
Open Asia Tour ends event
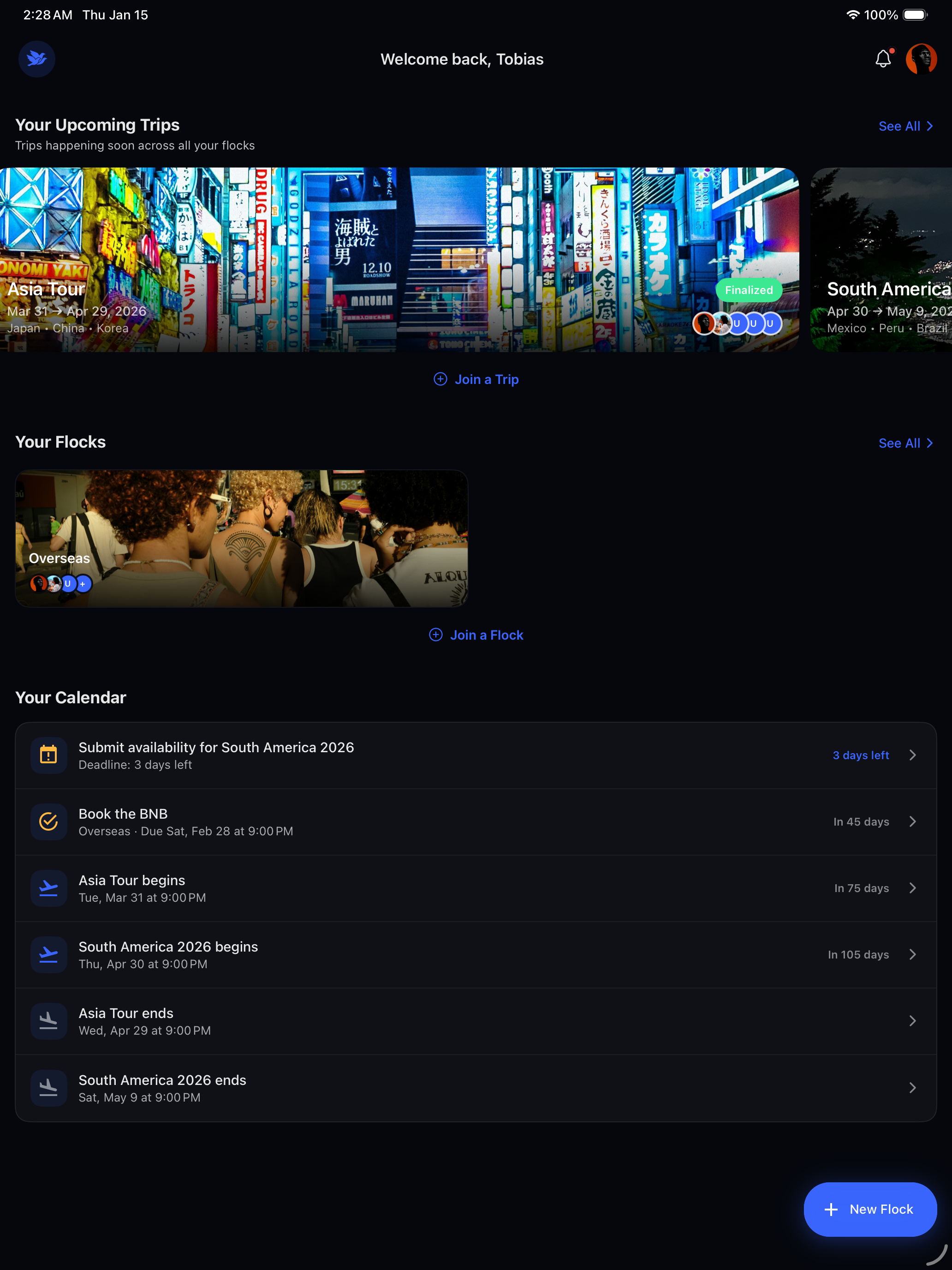pyautogui.click(x=476, y=1021)
